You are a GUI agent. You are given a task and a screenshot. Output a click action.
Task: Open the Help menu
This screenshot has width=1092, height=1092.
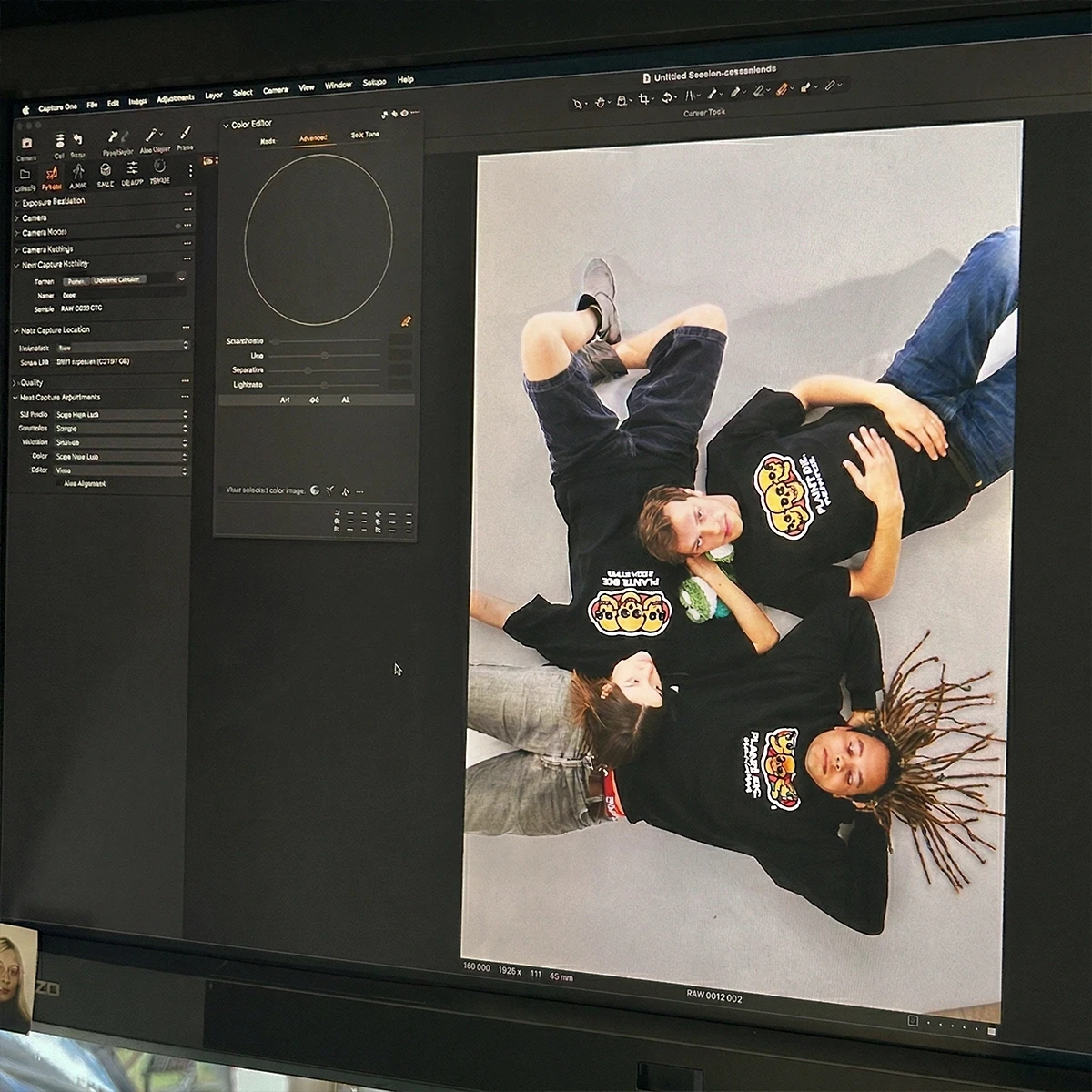[406, 80]
